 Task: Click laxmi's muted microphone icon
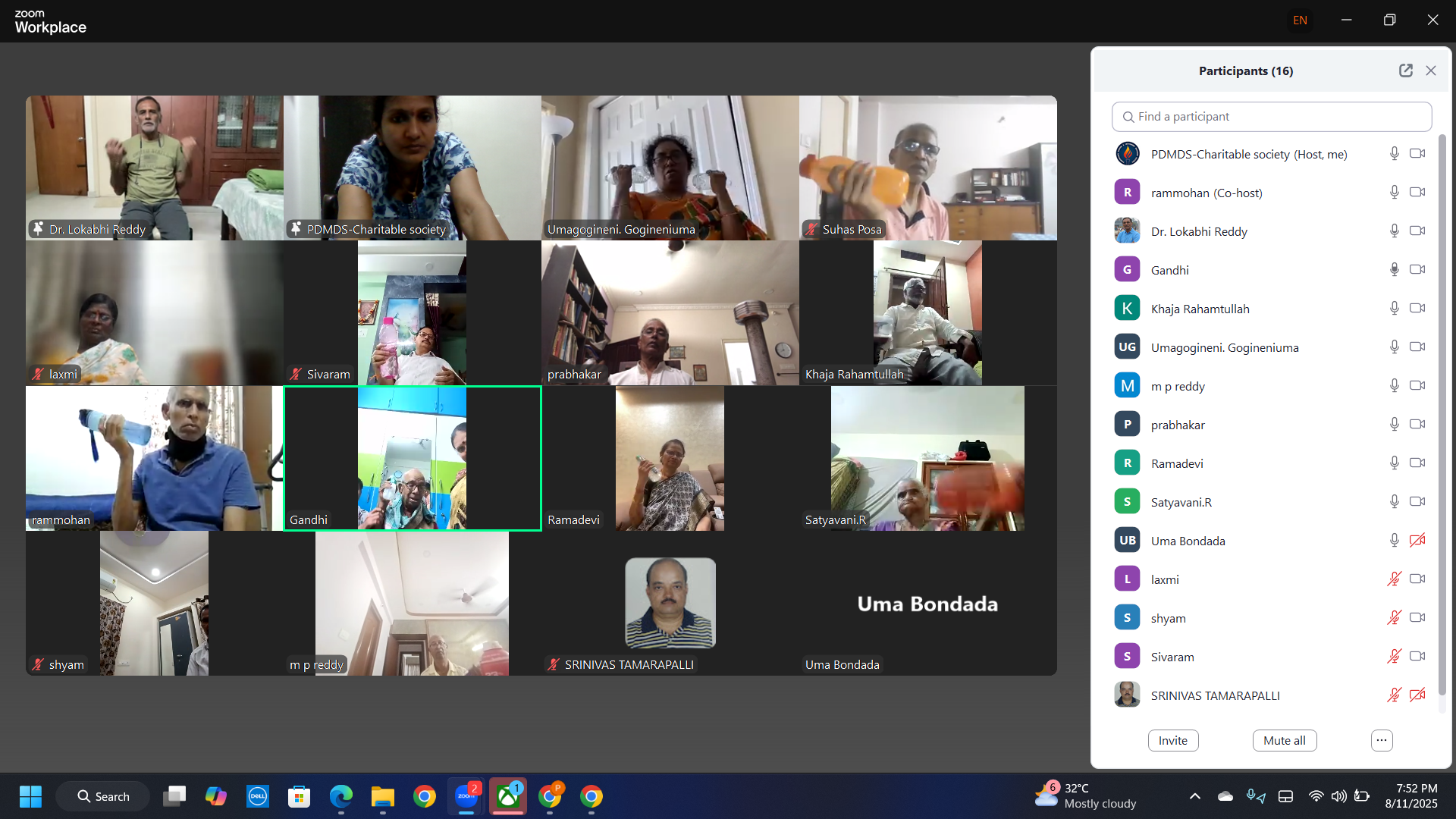pyautogui.click(x=1394, y=579)
